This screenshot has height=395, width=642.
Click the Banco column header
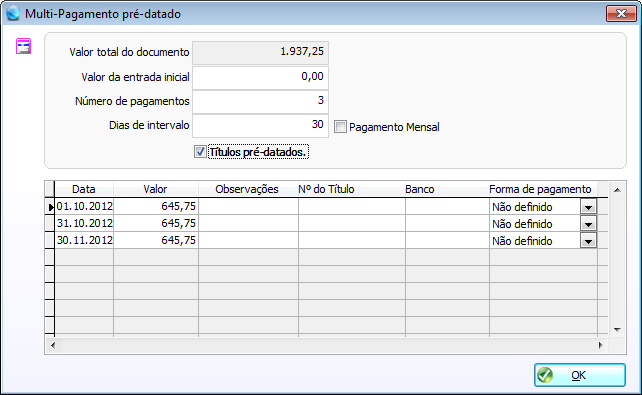click(x=447, y=189)
